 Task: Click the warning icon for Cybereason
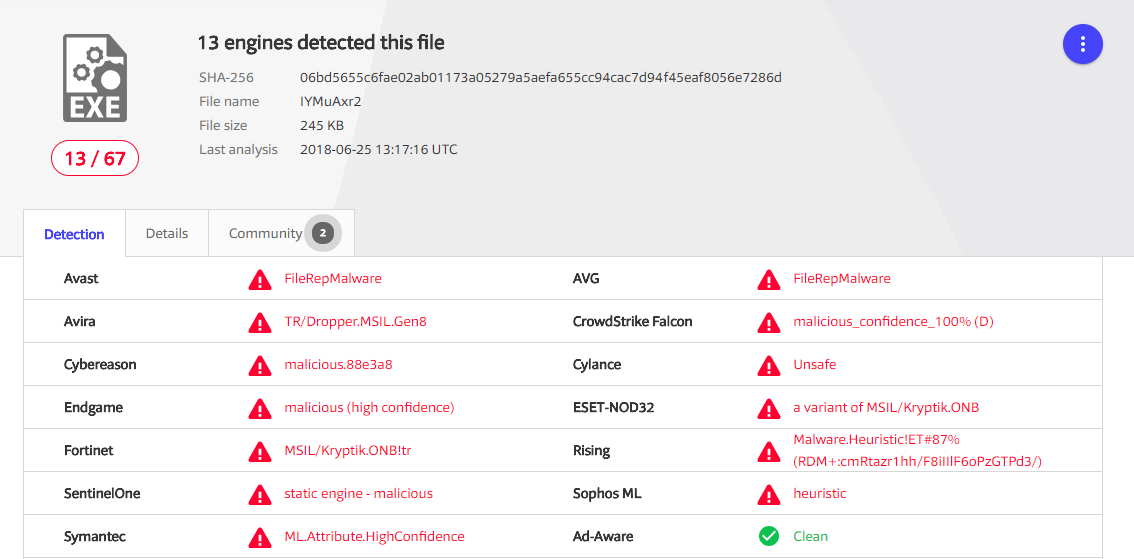(x=260, y=365)
